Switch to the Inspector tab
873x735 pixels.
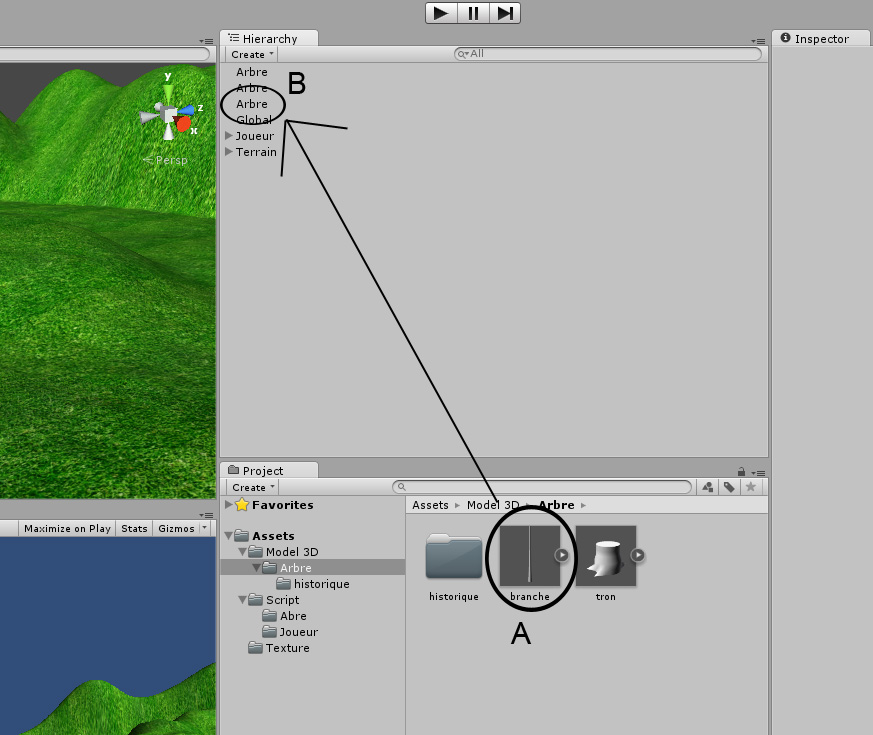[819, 38]
